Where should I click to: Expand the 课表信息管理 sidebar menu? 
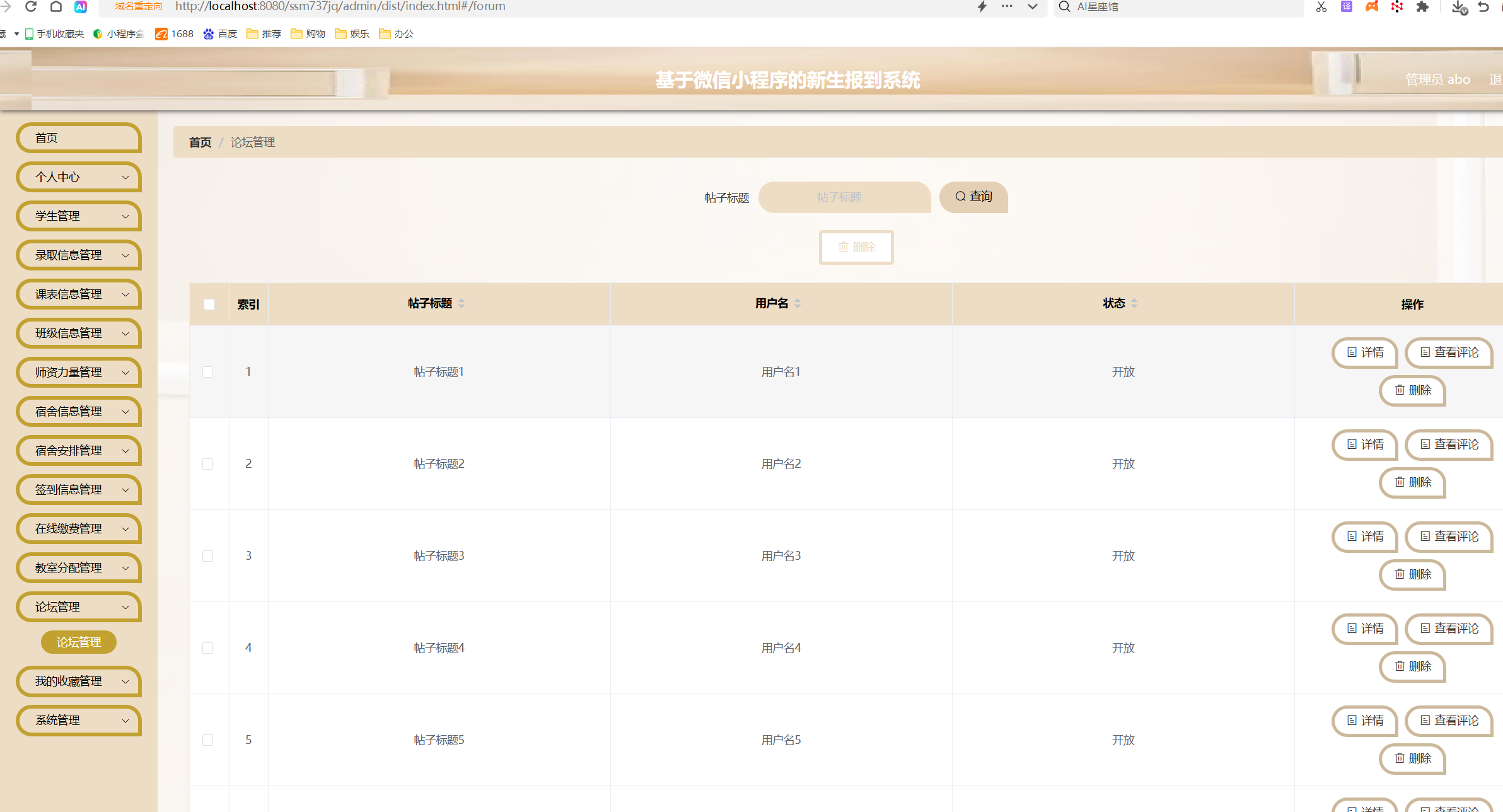(x=79, y=294)
